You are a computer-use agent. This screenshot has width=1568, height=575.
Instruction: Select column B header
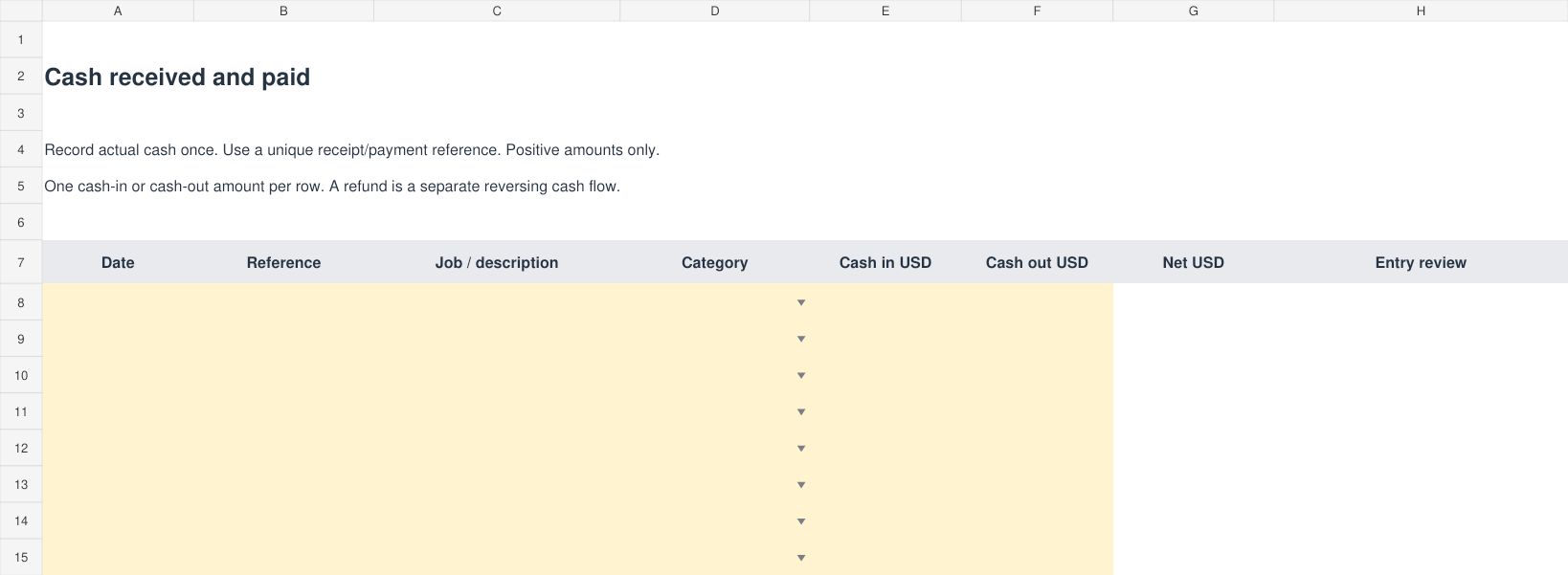click(283, 11)
